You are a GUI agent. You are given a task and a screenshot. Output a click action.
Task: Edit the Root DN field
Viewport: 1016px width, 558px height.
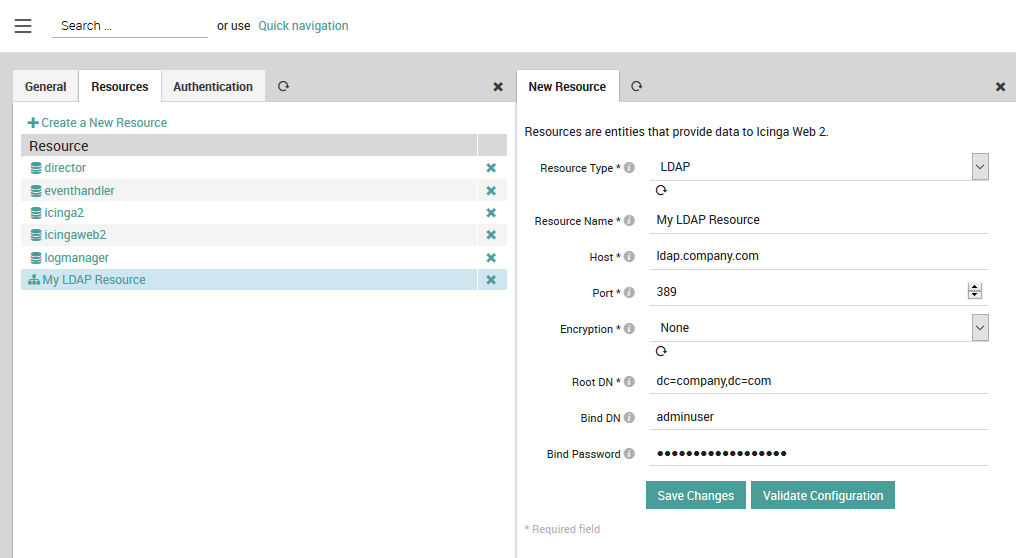819,381
